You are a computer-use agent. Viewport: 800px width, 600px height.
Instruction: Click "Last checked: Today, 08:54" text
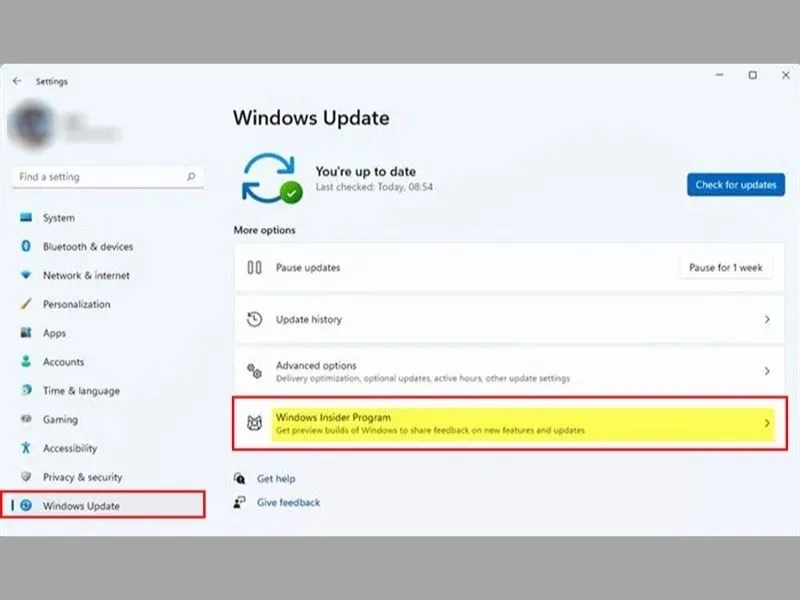tap(374, 187)
